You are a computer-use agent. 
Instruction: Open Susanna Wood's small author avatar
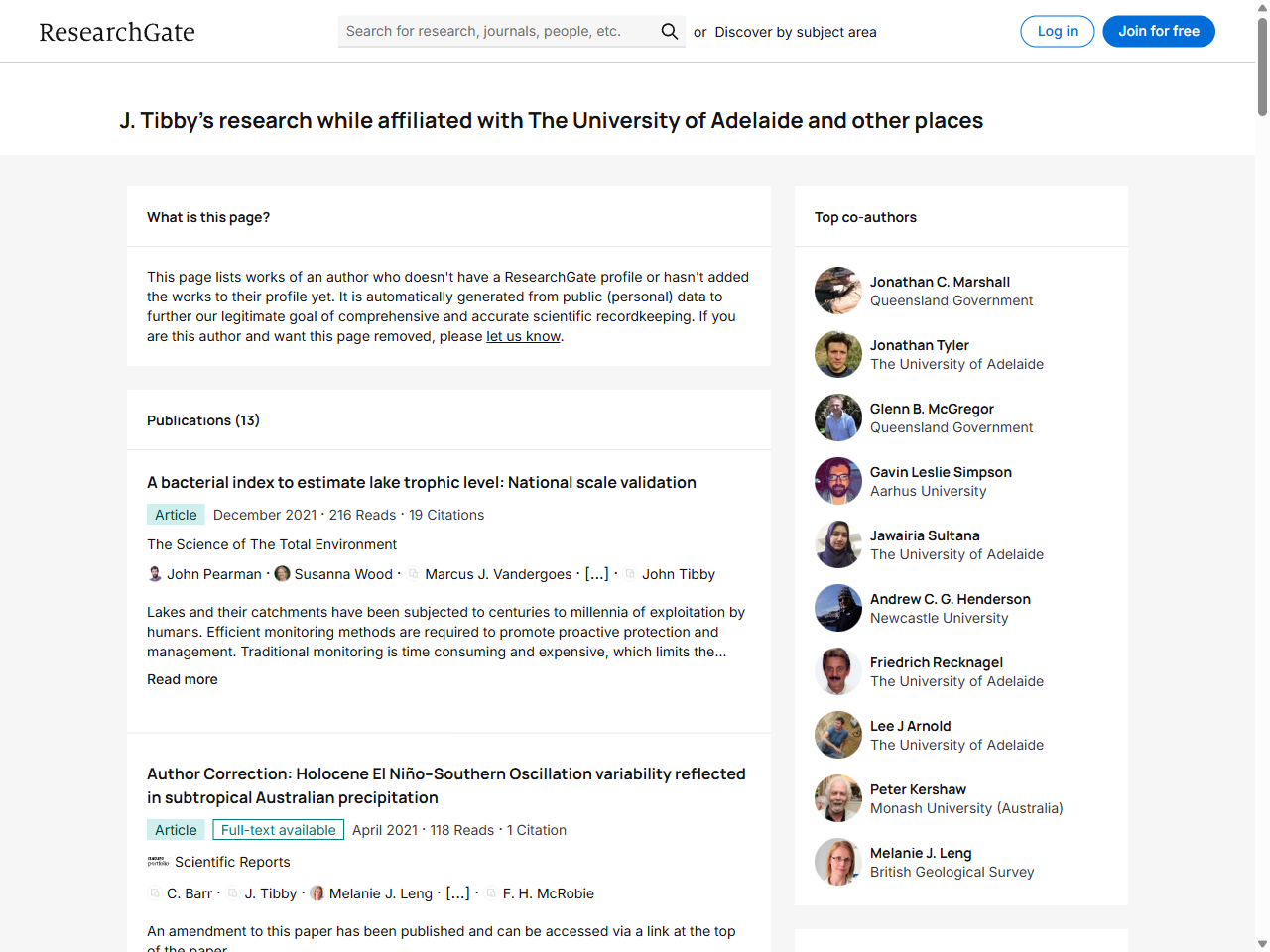point(282,574)
